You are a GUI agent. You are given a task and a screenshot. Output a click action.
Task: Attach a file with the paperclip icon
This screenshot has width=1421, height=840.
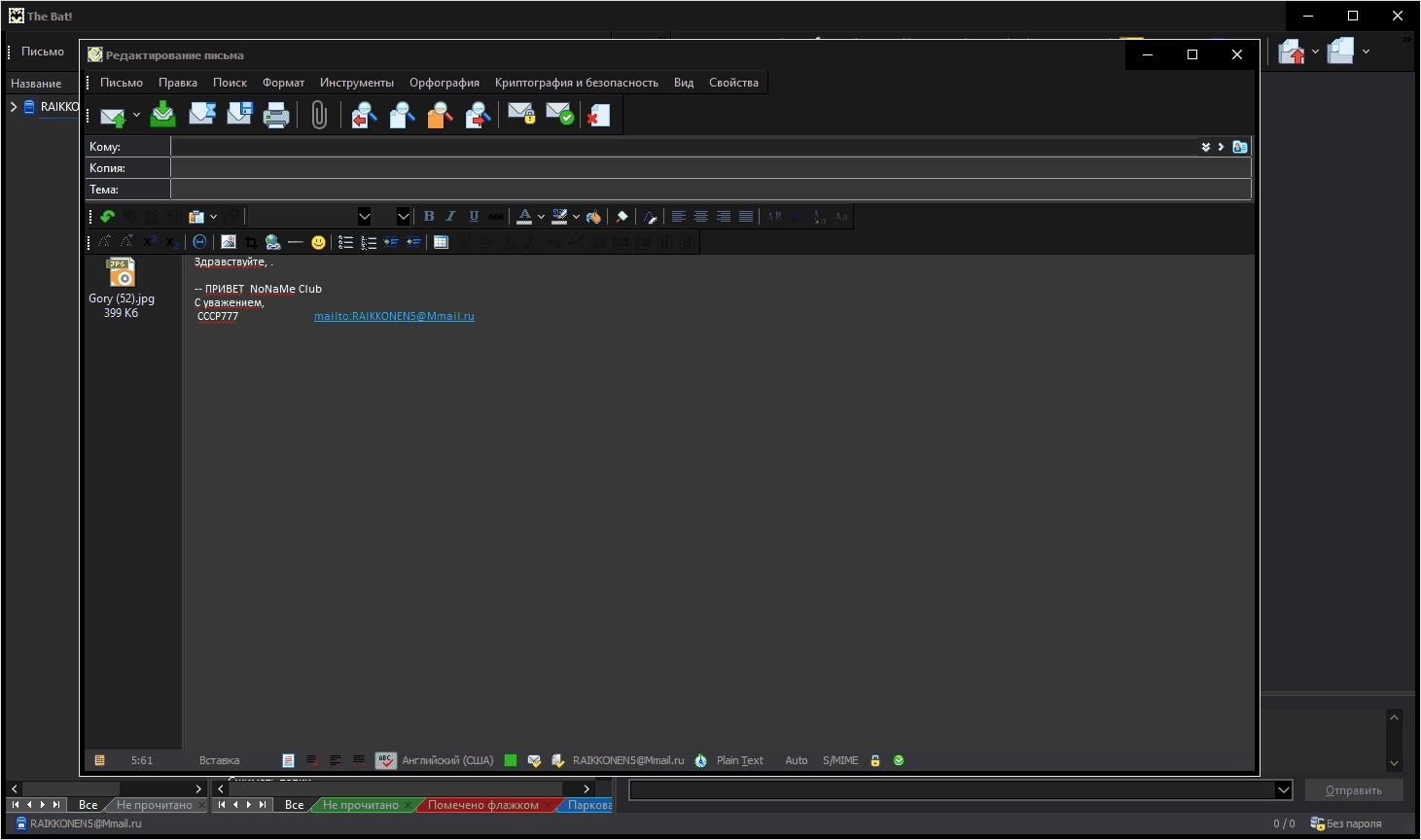pyautogui.click(x=319, y=115)
